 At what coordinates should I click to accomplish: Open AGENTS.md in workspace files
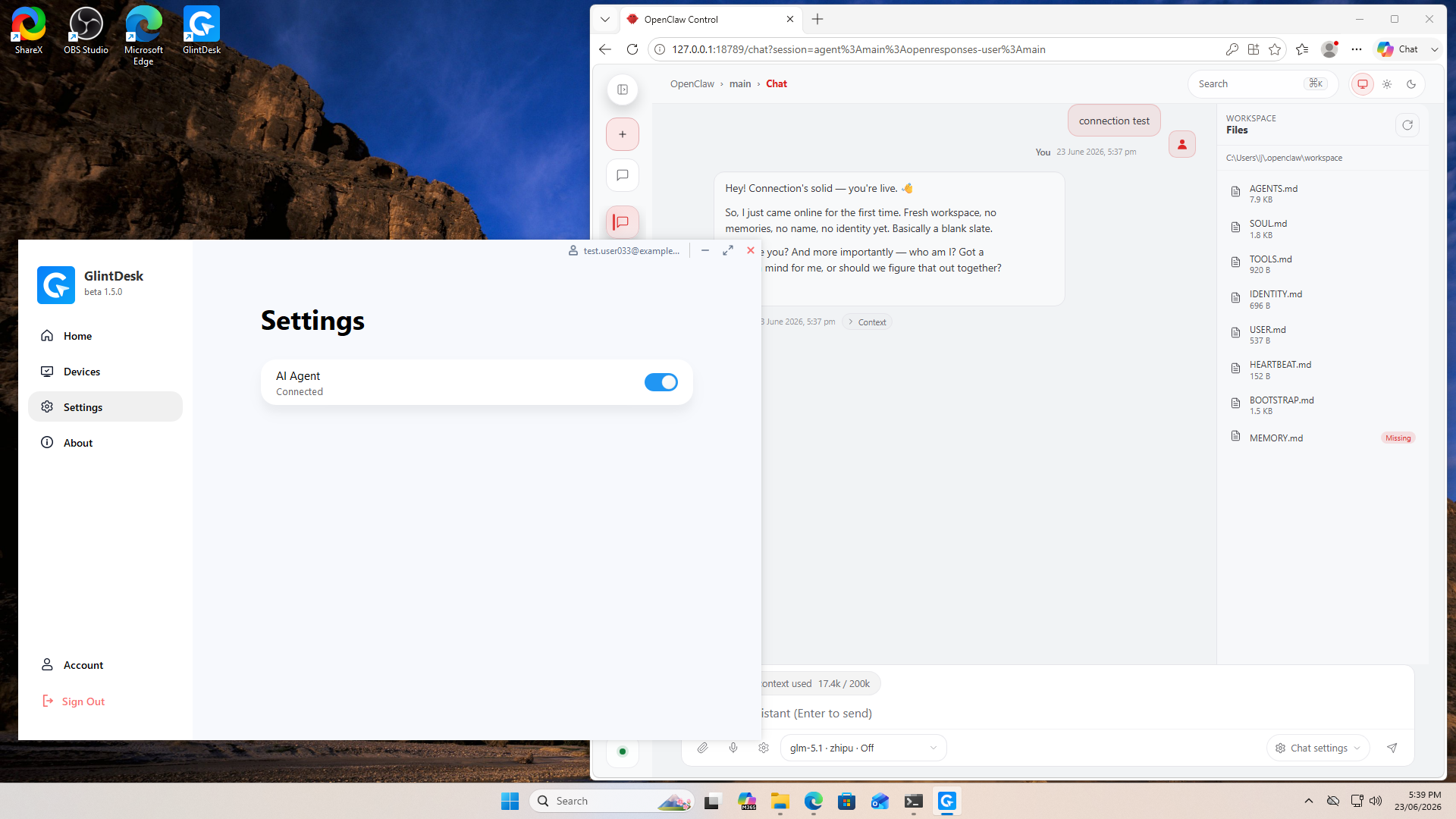pyautogui.click(x=1322, y=193)
